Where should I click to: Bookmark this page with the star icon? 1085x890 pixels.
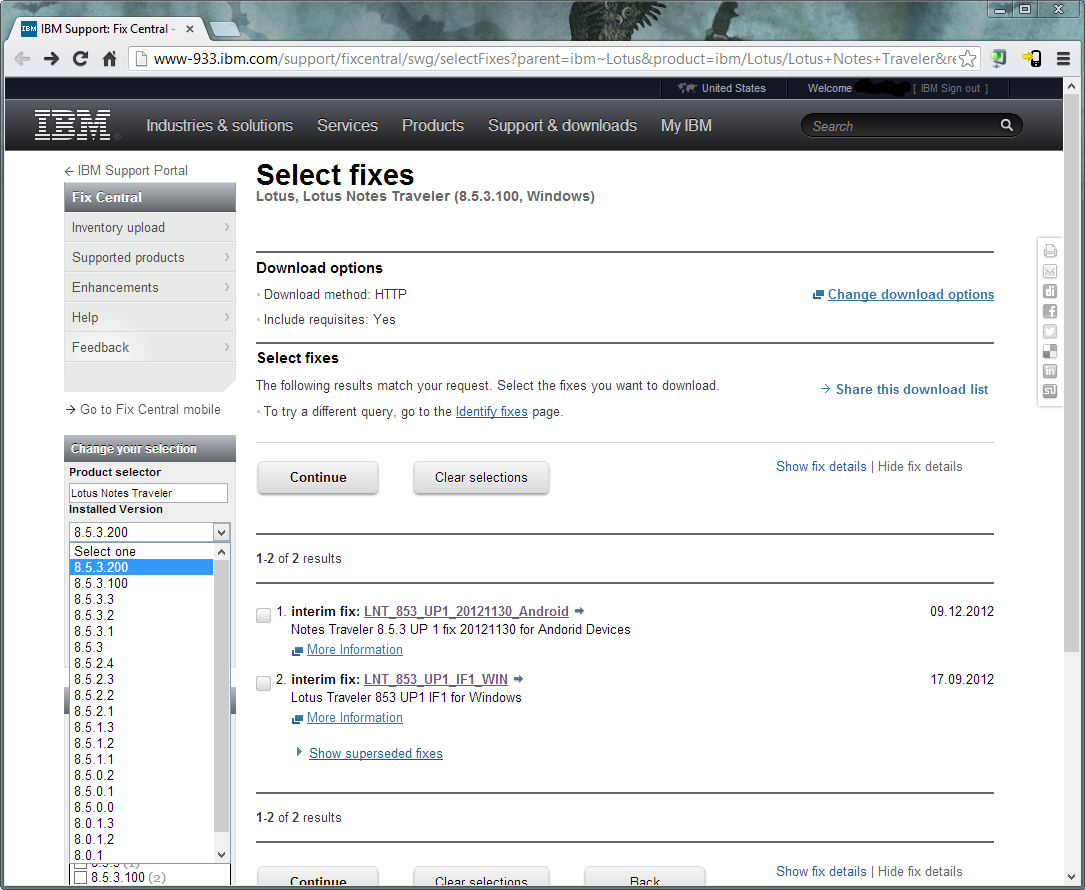pos(967,59)
